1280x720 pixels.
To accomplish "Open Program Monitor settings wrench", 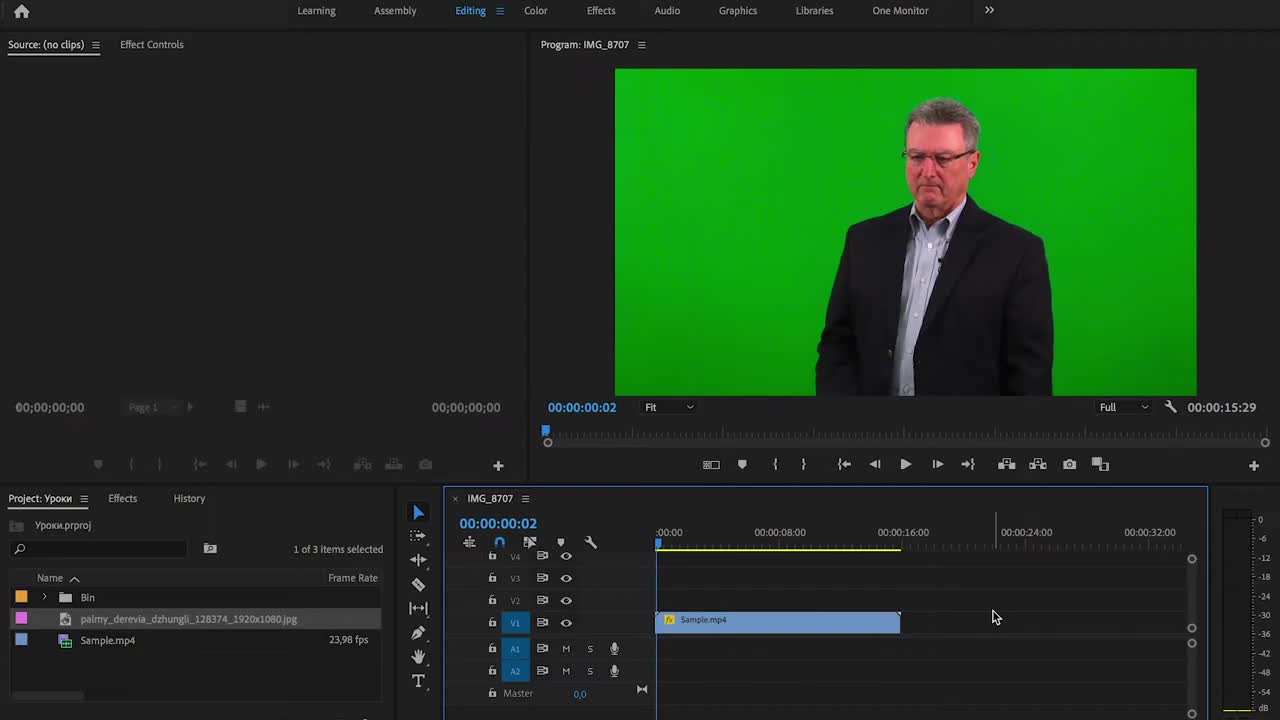I will [x=1170, y=407].
